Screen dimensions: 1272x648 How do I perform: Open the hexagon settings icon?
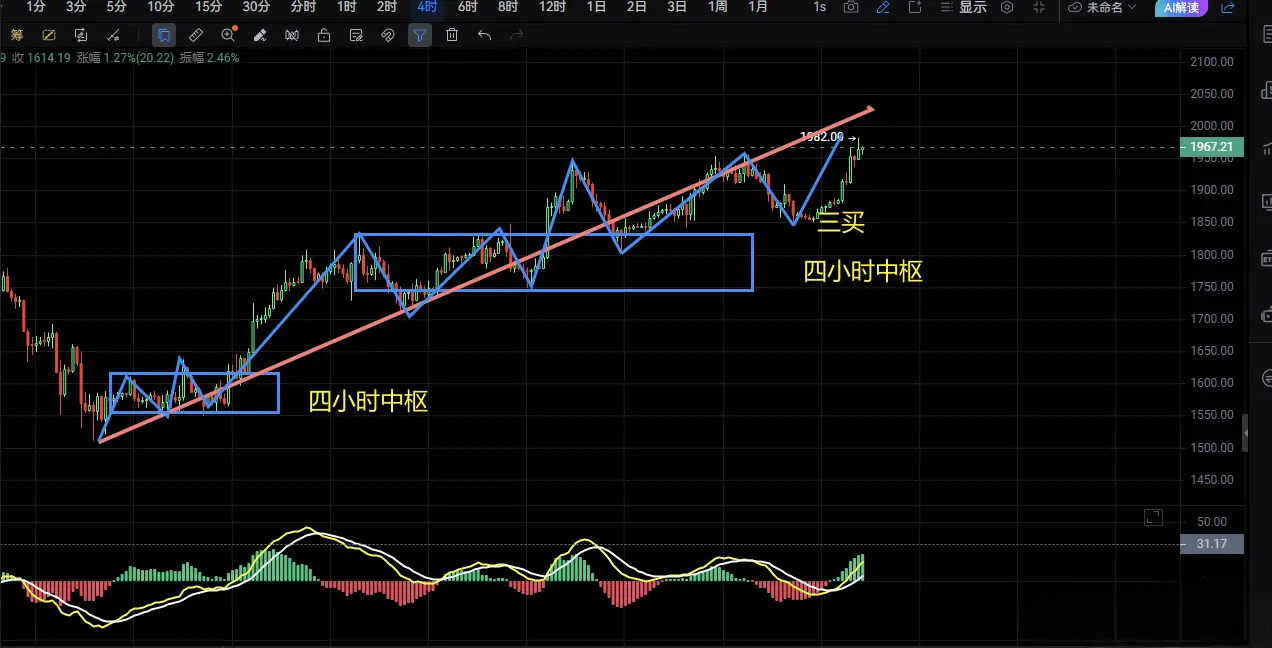1007,7
